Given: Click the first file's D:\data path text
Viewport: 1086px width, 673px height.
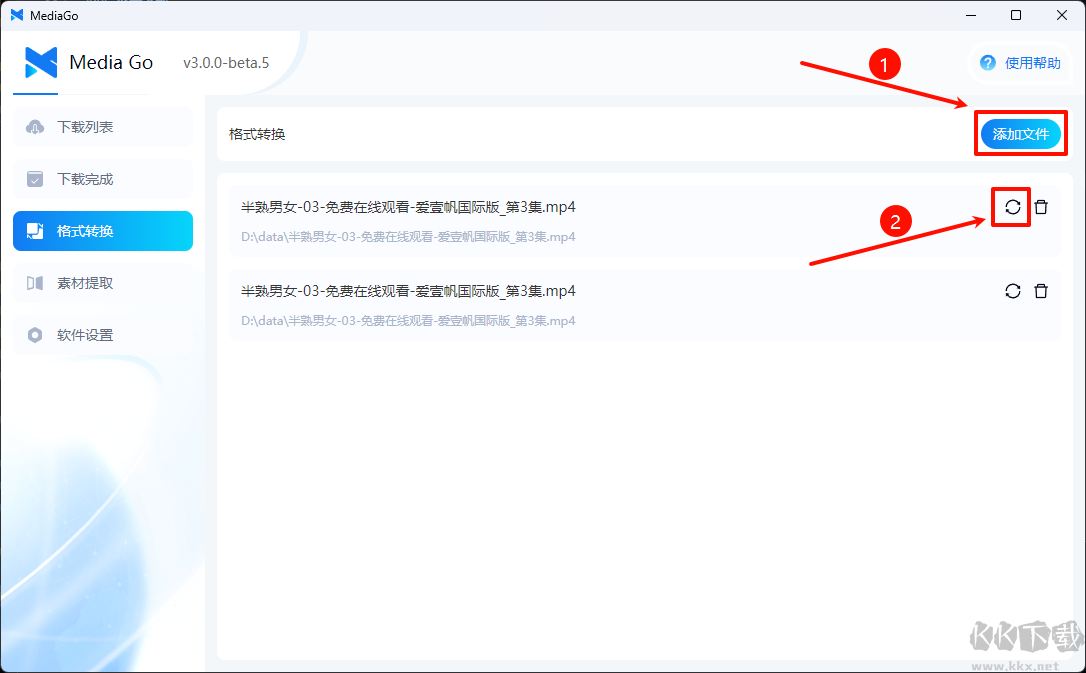Looking at the screenshot, I should [408, 237].
